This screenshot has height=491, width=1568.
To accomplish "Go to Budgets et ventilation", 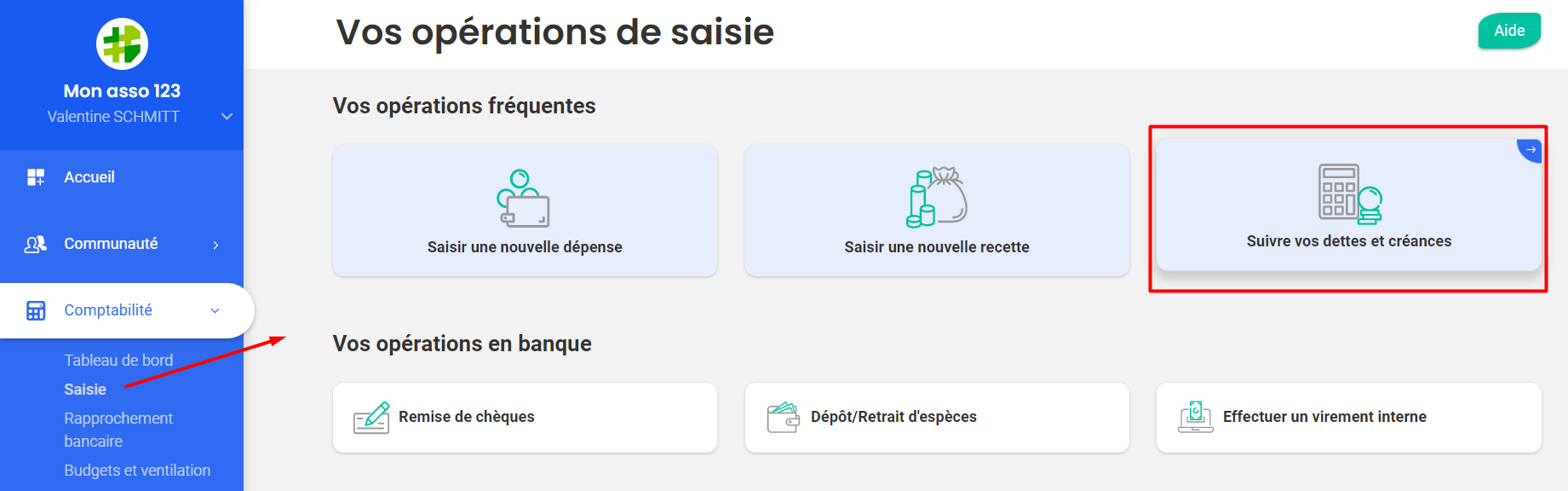I will (x=137, y=471).
